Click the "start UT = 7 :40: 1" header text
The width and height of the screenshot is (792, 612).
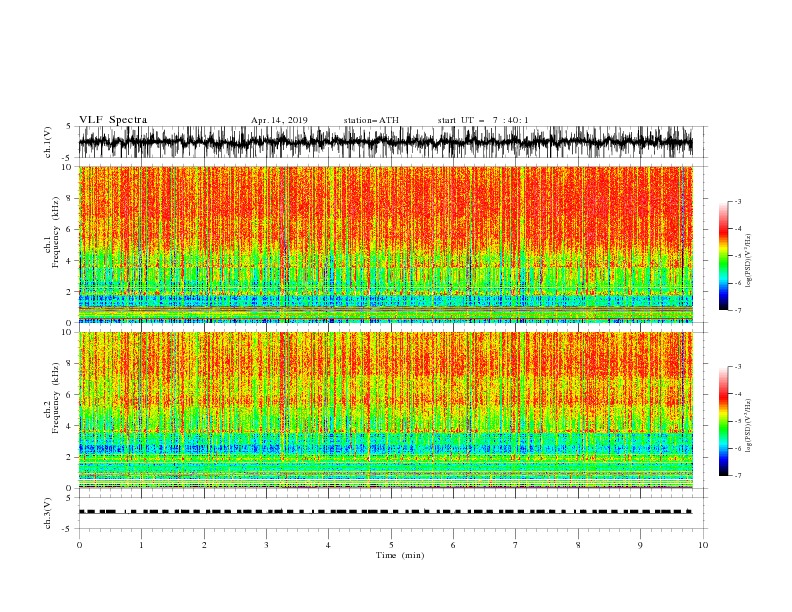(x=483, y=120)
